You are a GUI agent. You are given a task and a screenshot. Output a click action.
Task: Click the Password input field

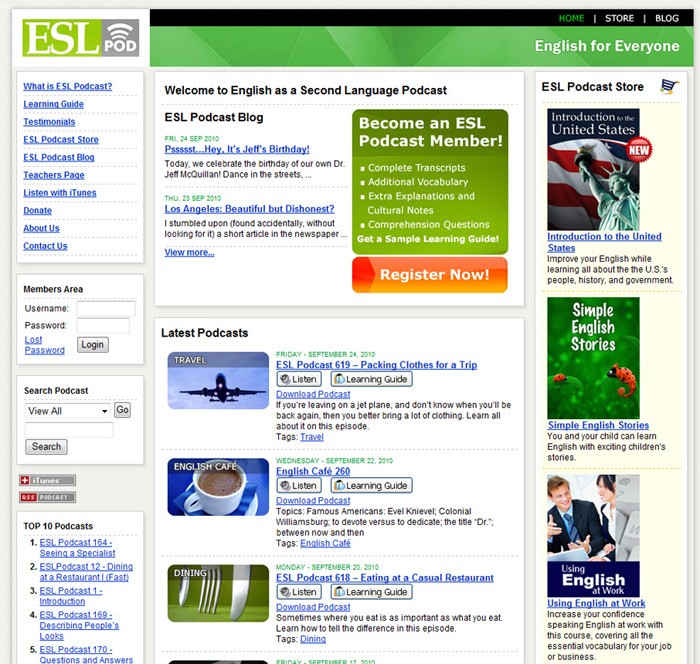tap(103, 326)
